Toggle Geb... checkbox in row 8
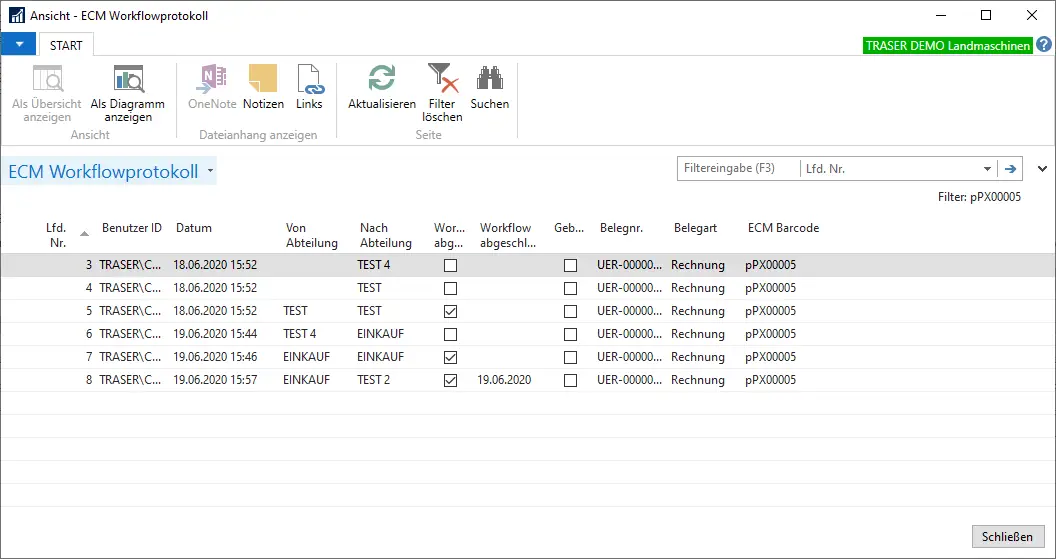Viewport: 1056px width, 559px height. [x=570, y=380]
